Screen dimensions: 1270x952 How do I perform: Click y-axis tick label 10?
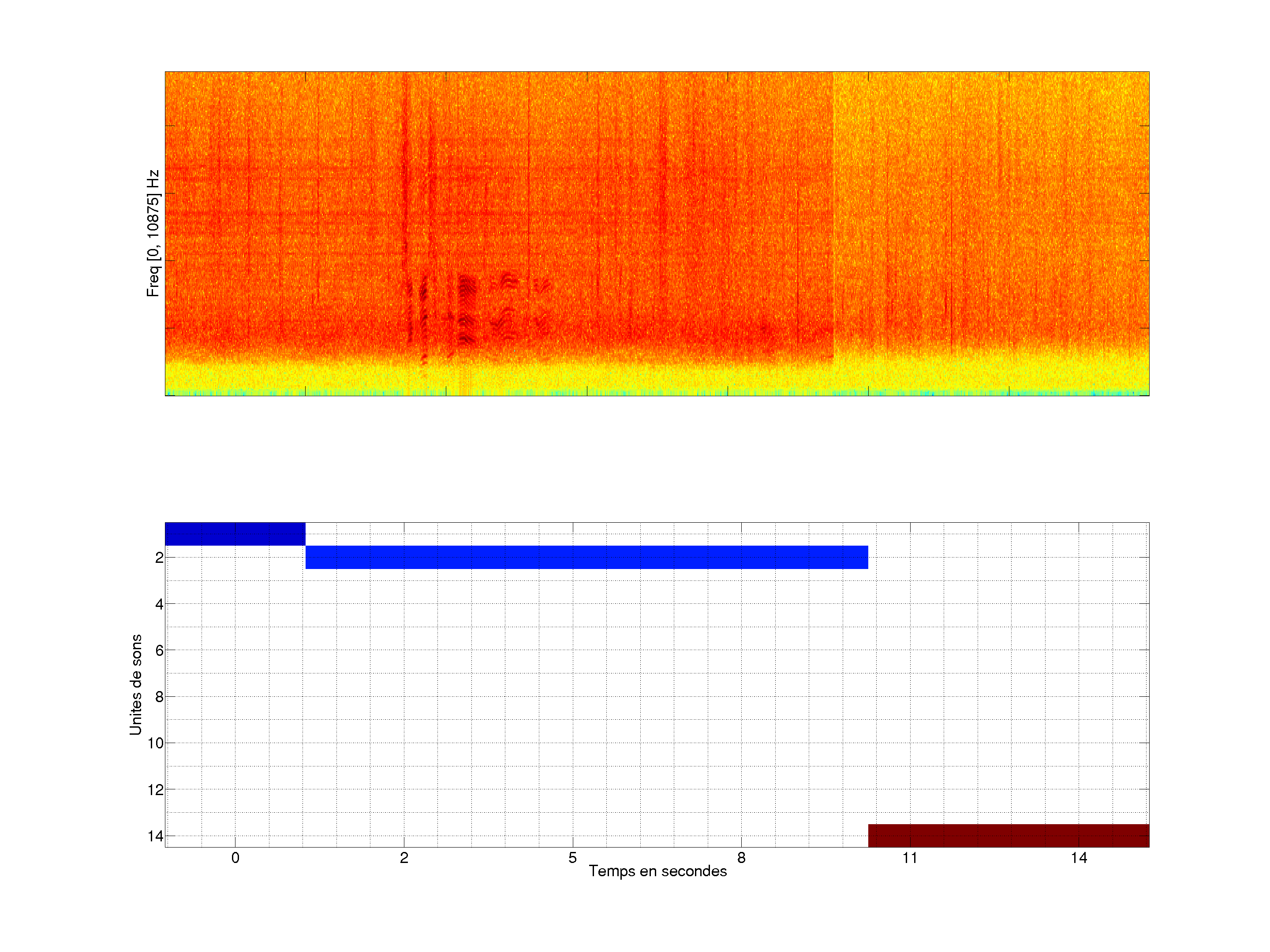156,744
